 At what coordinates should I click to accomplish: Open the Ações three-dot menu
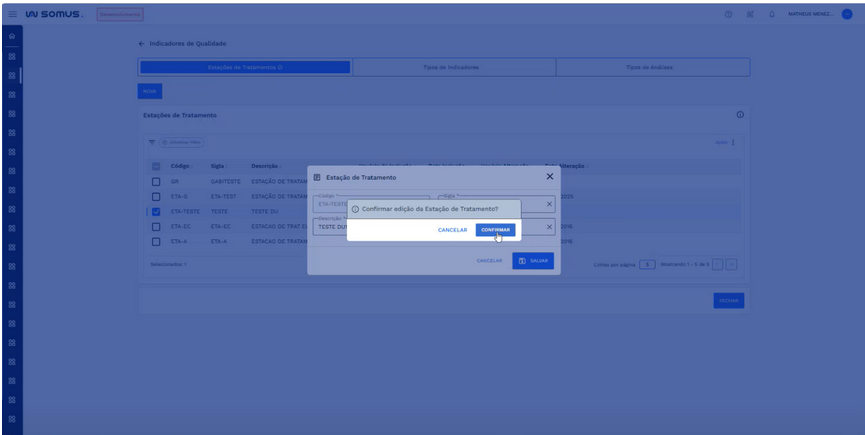pyautogui.click(x=732, y=142)
